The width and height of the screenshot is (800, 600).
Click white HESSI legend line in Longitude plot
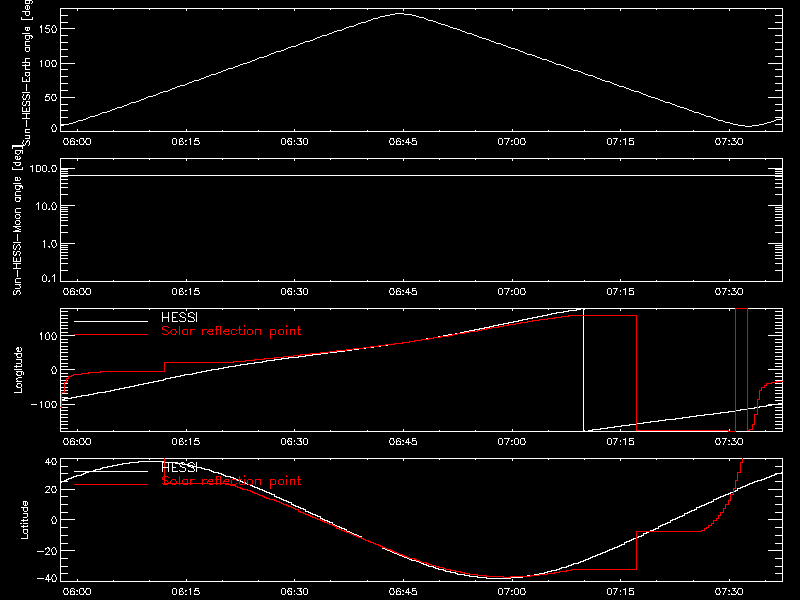[111, 321]
